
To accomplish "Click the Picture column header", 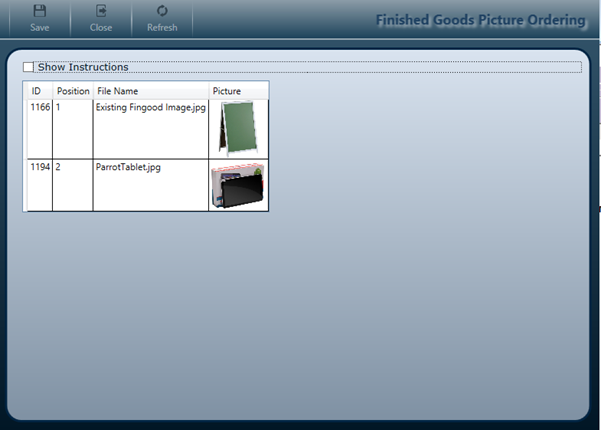I will click(227, 91).
